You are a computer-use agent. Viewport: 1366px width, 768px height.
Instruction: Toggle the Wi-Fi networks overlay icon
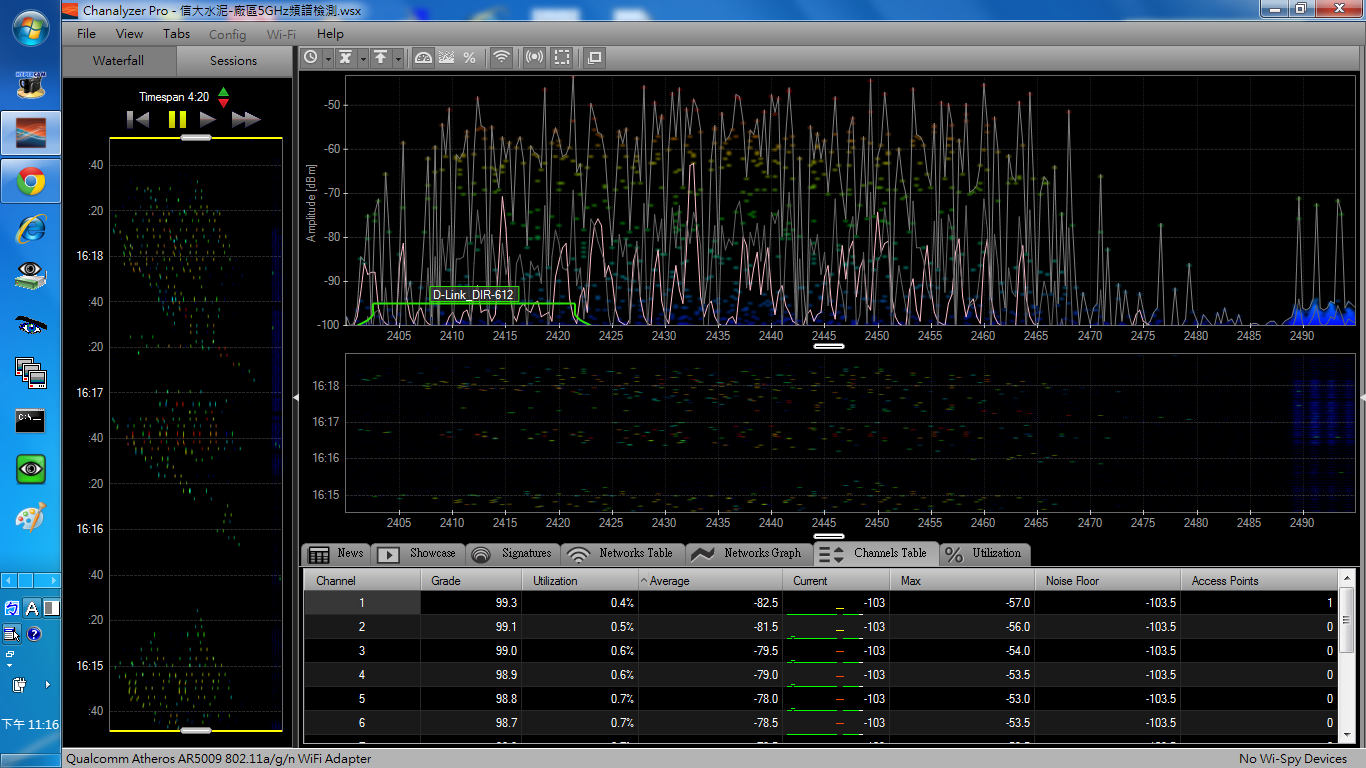tap(502, 58)
